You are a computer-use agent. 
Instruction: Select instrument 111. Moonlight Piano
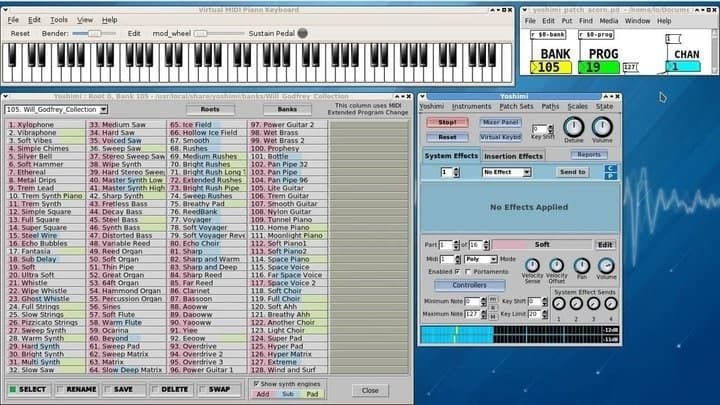tap(287, 235)
